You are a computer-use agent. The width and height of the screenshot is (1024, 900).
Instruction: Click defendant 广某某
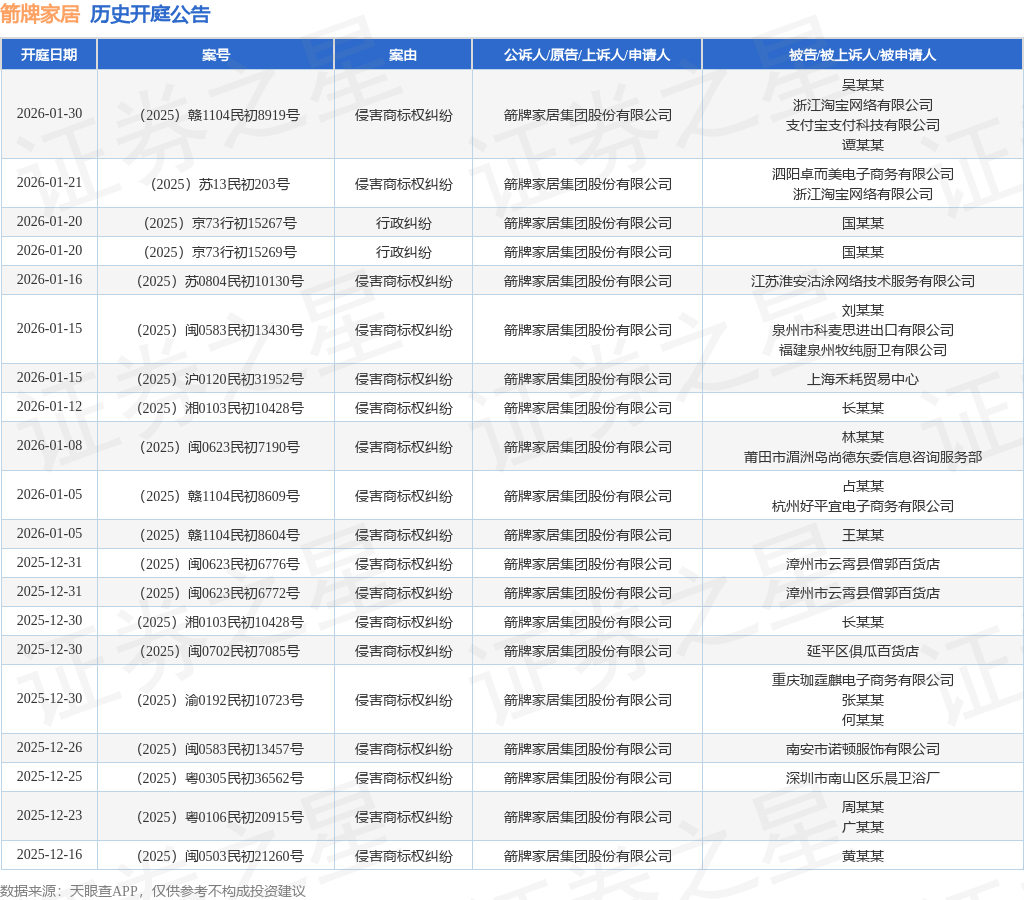pos(862,827)
